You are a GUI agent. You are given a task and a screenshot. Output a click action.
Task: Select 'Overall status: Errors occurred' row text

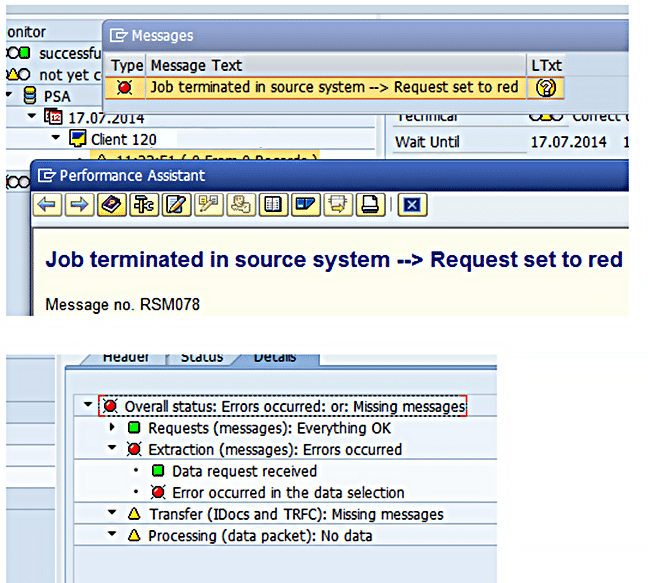point(295,407)
